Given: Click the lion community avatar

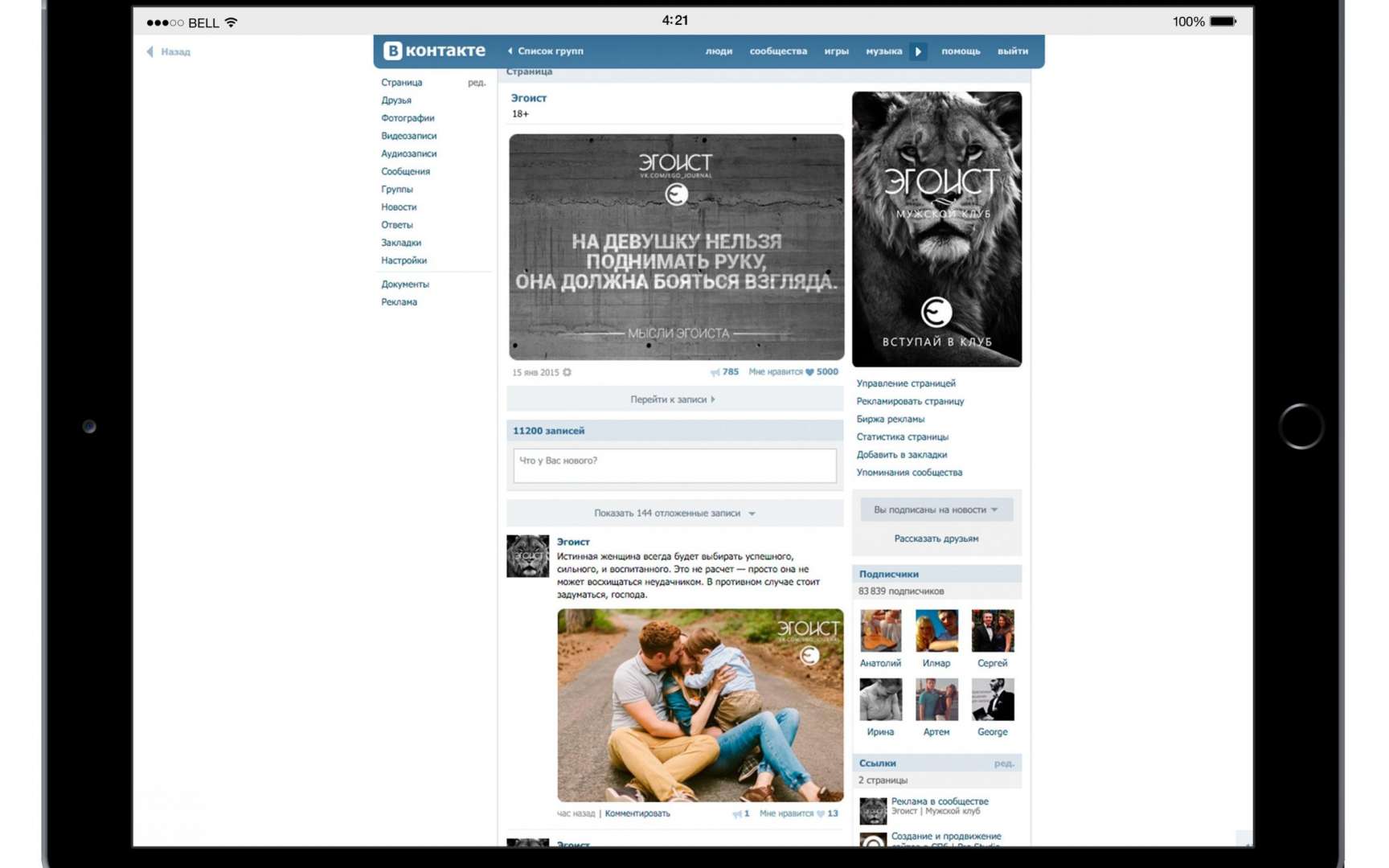Looking at the screenshot, I should 936,229.
